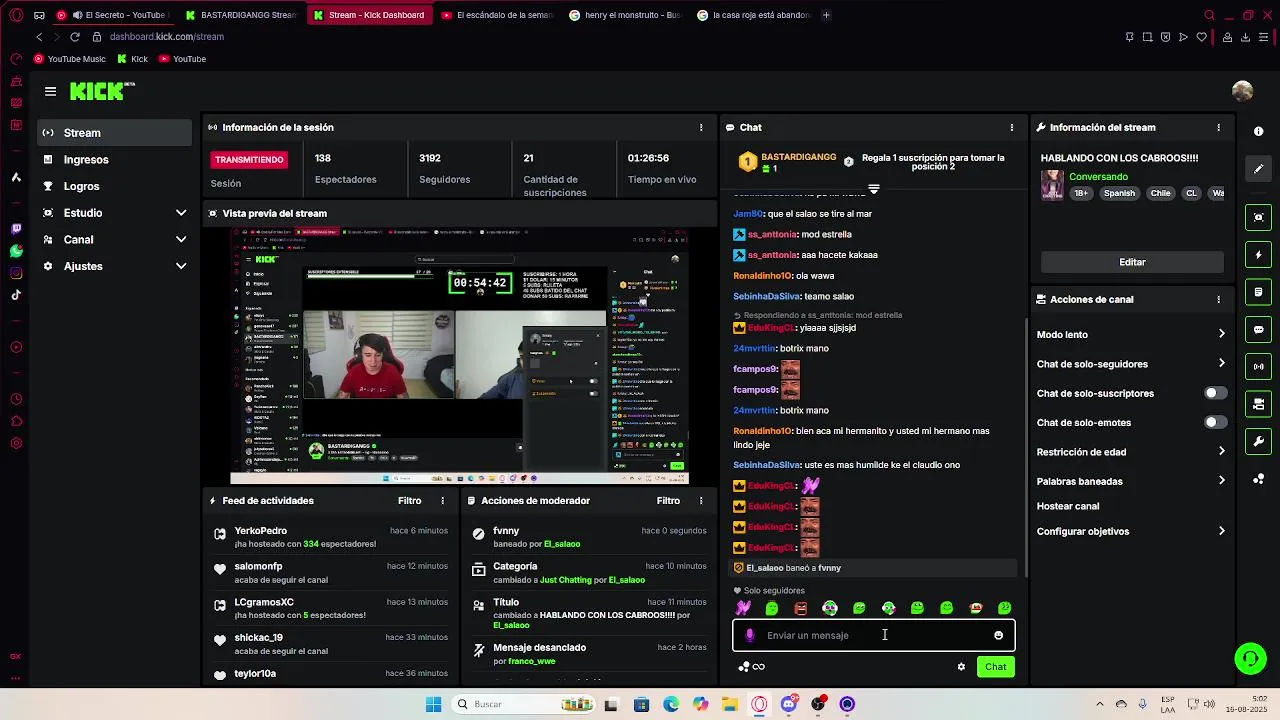Open Información de la sesión three-dot menu
Viewport: 1280px width, 720px height.
[701, 128]
